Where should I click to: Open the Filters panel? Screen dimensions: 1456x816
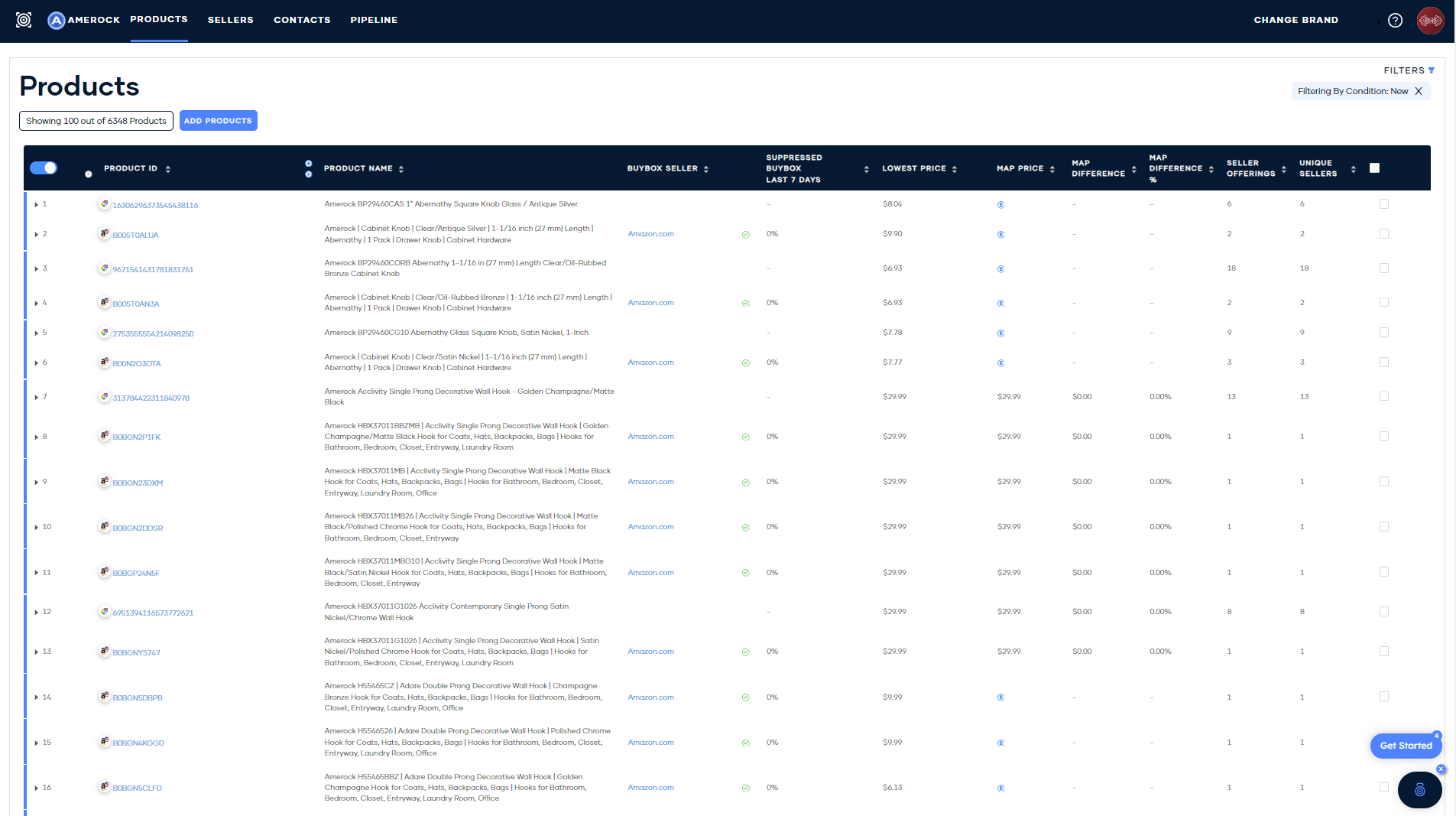[1408, 70]
